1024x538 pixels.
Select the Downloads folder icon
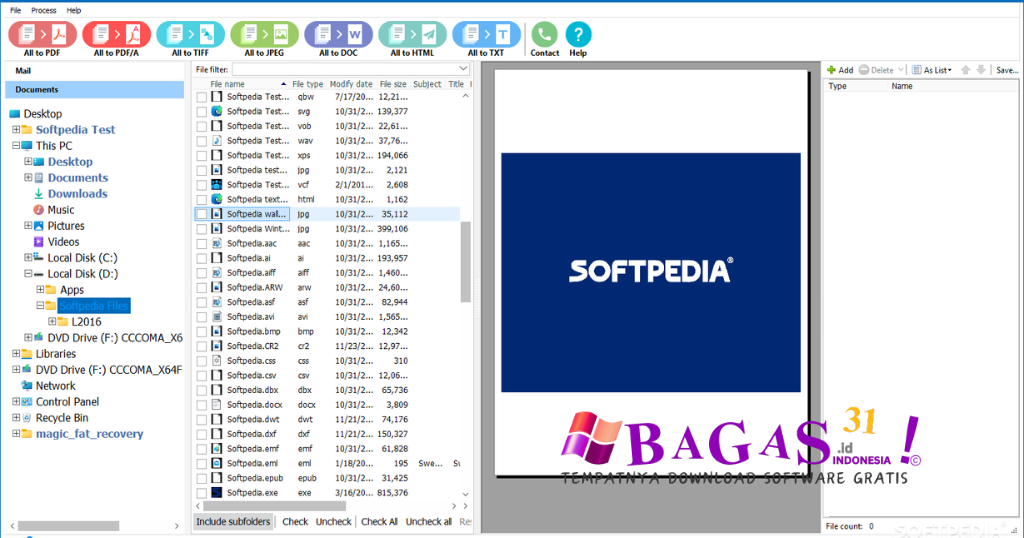tap(39, 194)
